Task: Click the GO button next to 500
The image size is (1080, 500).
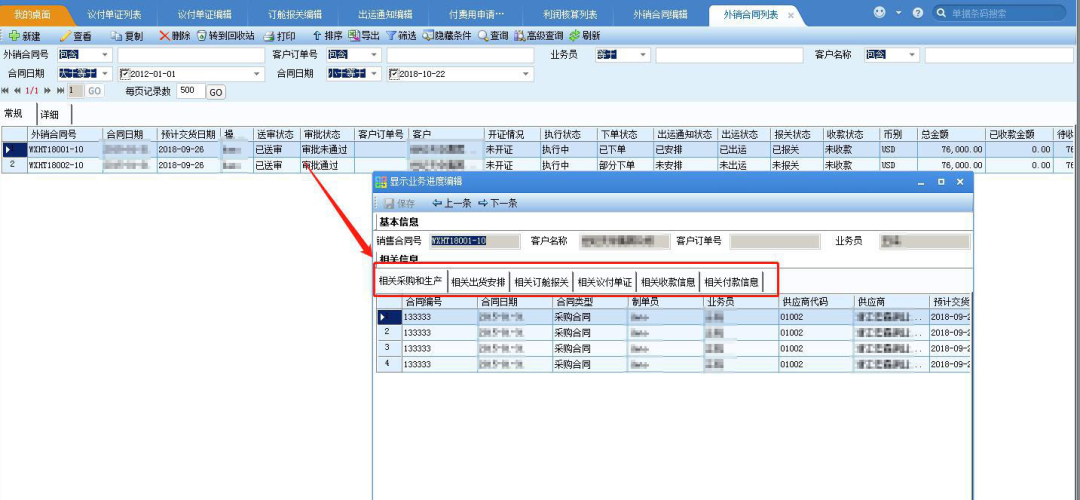Action: 215,92
